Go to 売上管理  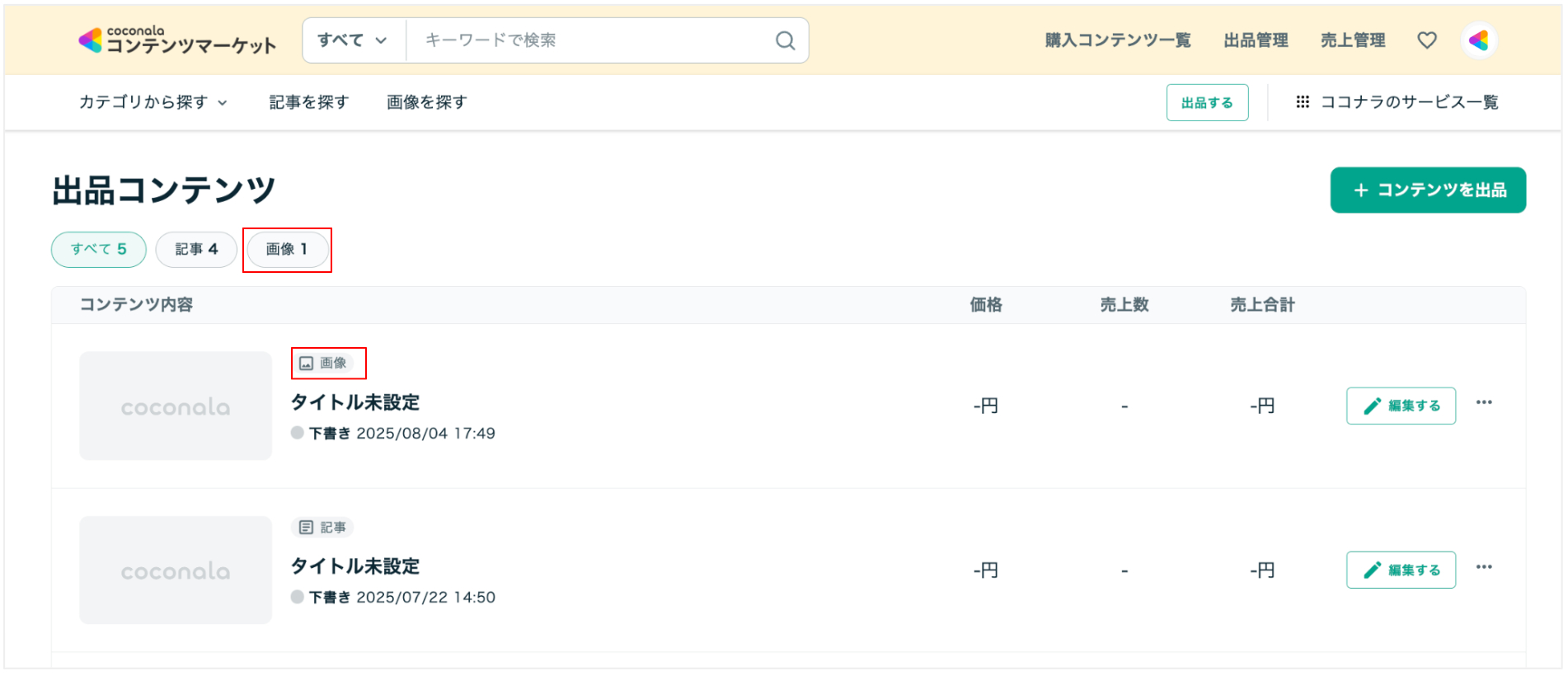(1352, 40)
